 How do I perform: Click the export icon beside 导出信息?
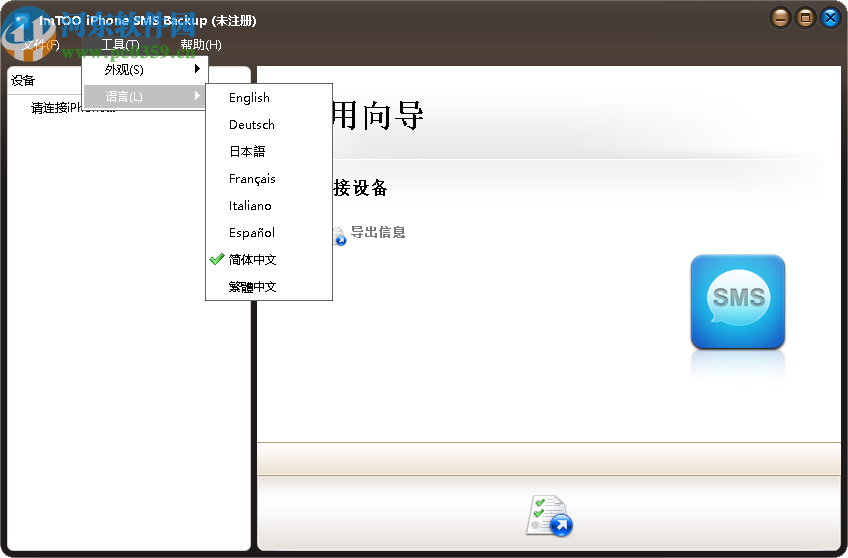coord(339,236)
